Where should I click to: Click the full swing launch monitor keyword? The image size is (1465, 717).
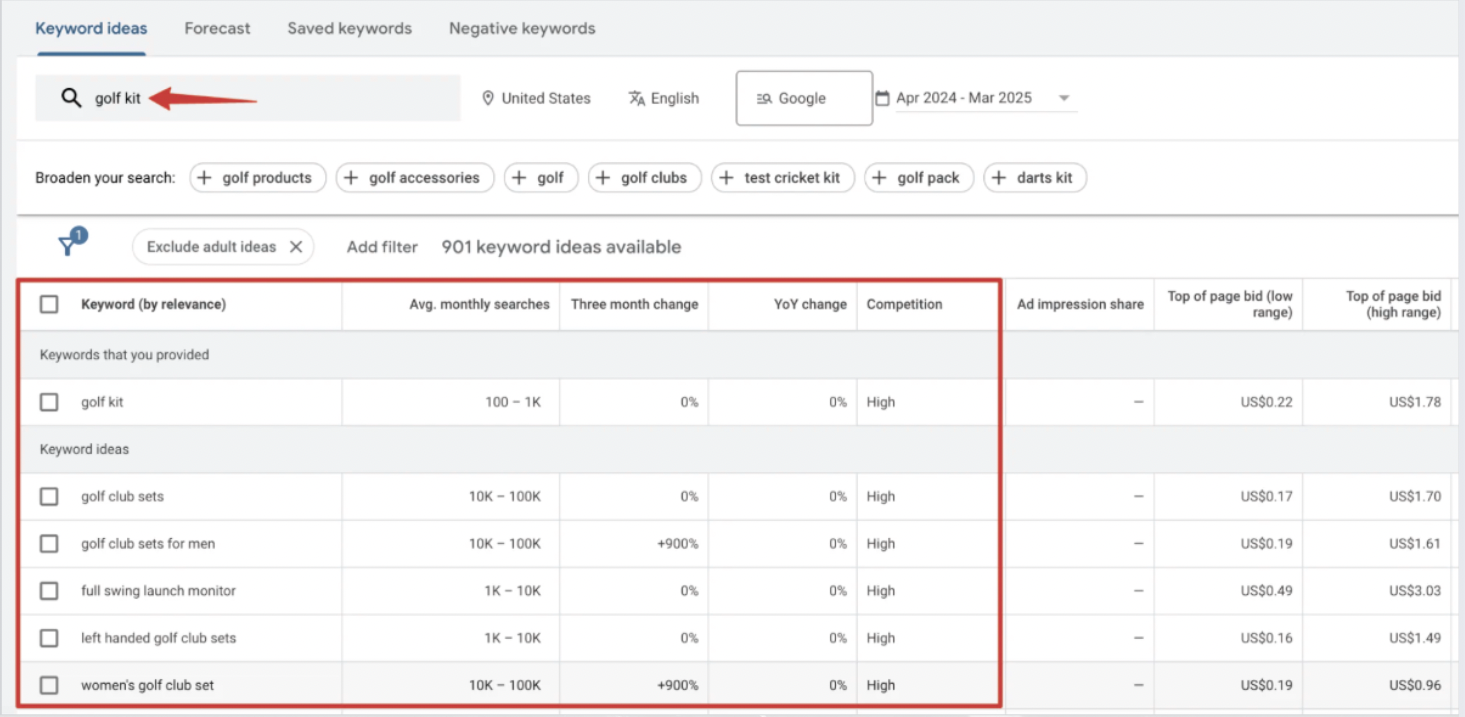coord(158,591)
